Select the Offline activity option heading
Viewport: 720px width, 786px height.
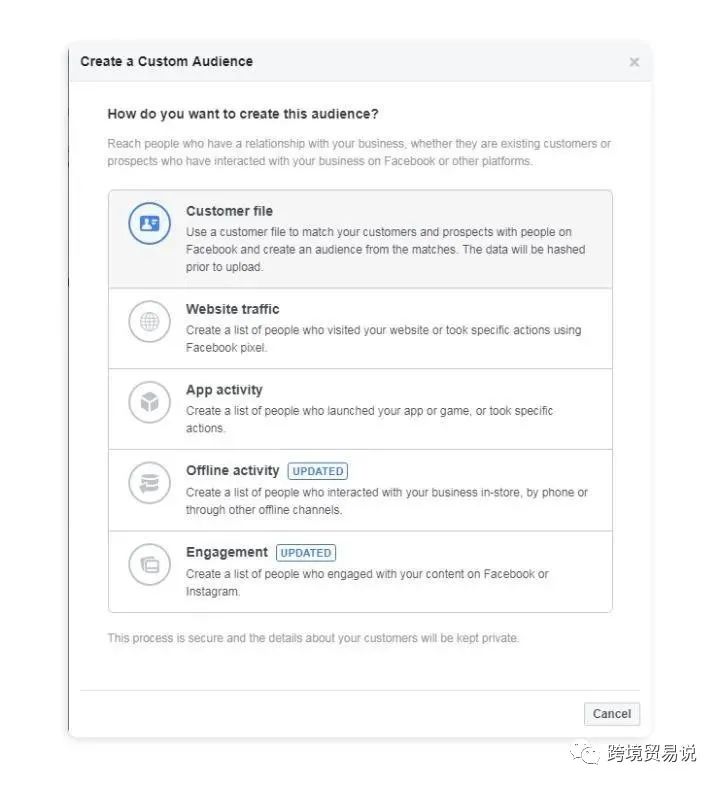click(x=233, y=471)
